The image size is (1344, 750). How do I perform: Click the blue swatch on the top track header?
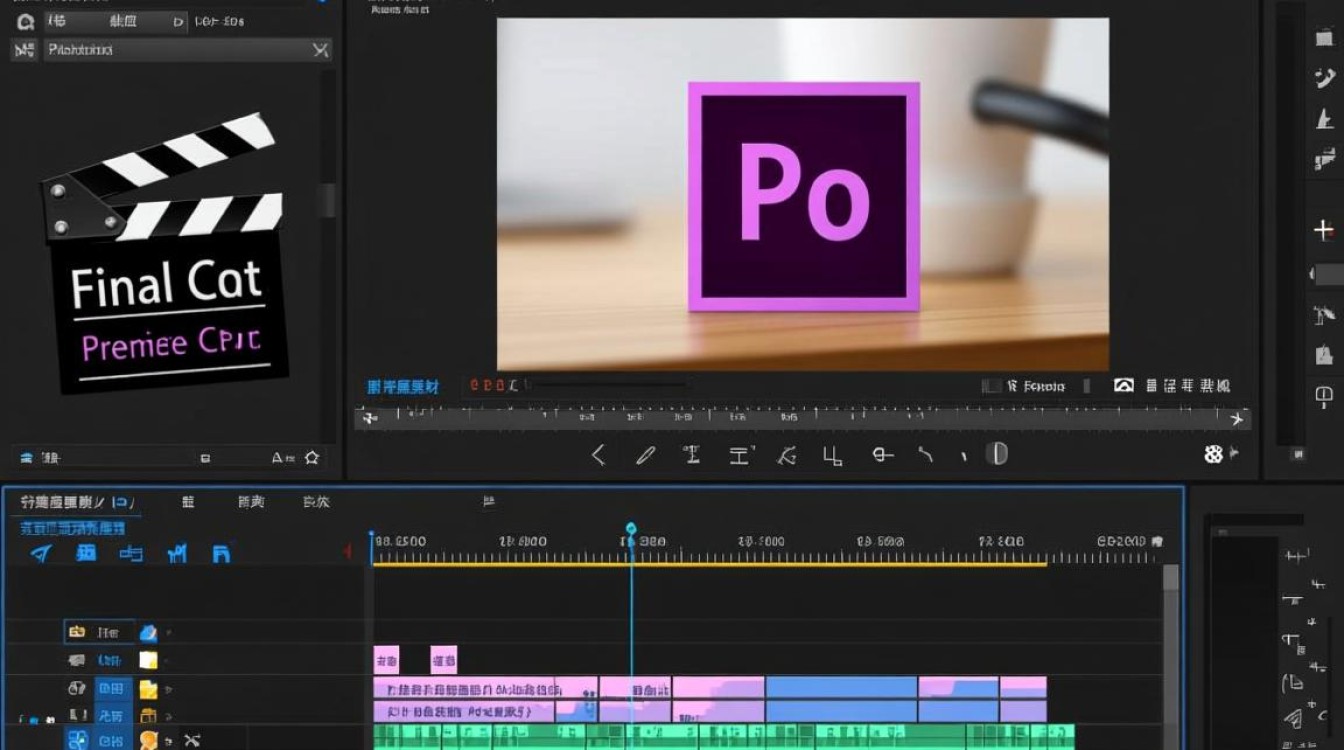click(x=148, y=632)
